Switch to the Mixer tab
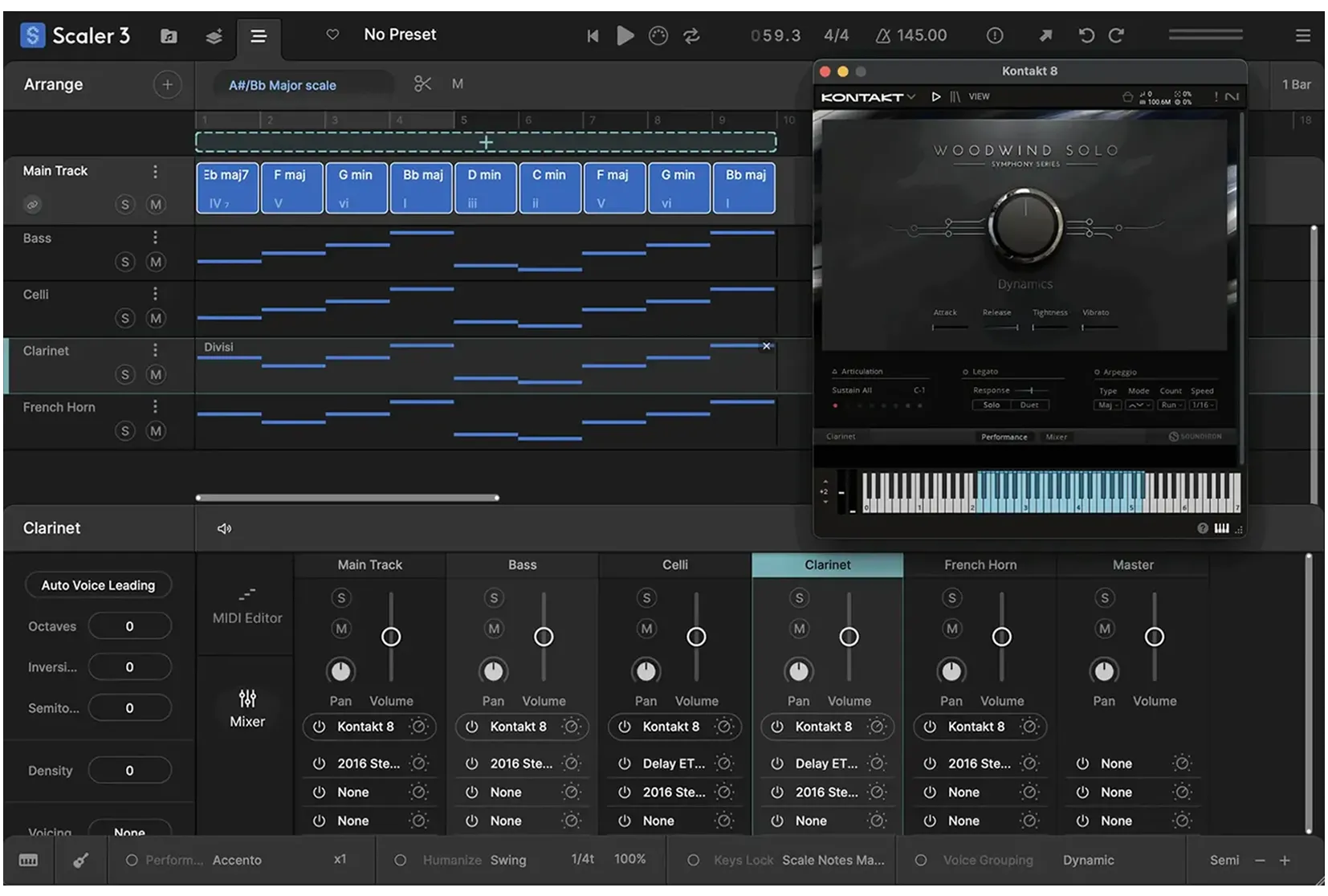Viewport: 1328px width, 896px height. [x=247, y=709]
